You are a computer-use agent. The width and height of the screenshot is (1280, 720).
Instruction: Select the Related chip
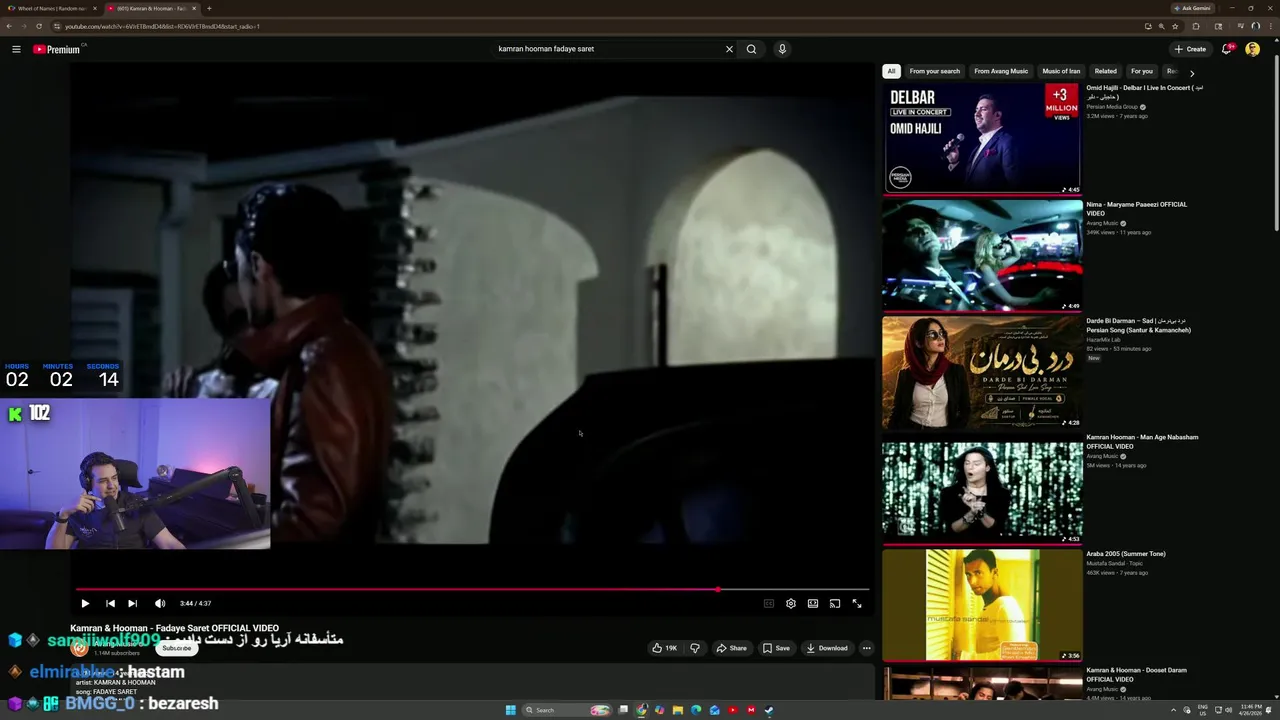(x=1105, y=71)
